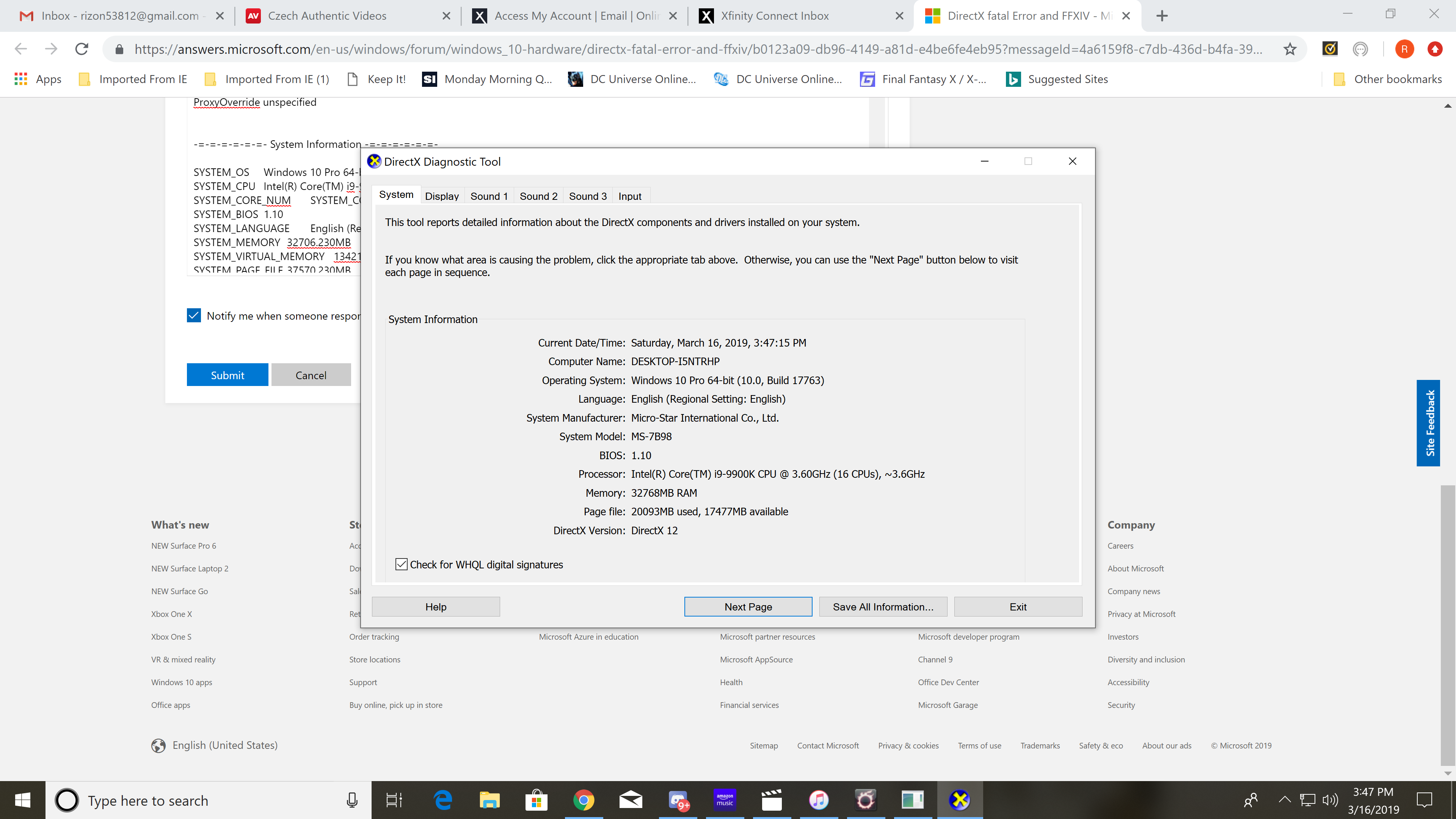Open the Final Fantasy X / X-... bookmark
Screen dimensions: 1456x819
[923, 79]
